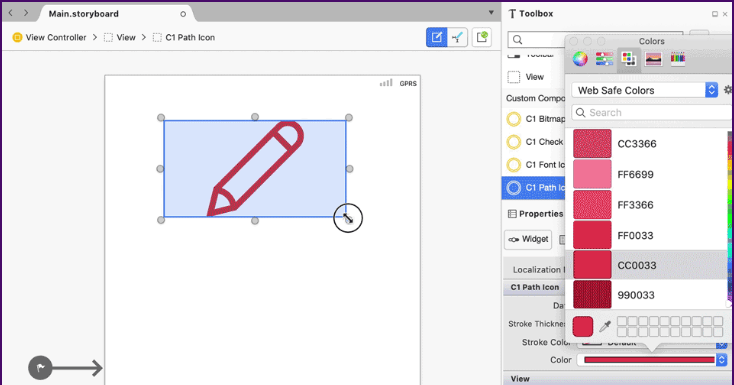The image size is (734, 385).
Task: Switch to the constraints mode button
Action: point(457,37)
